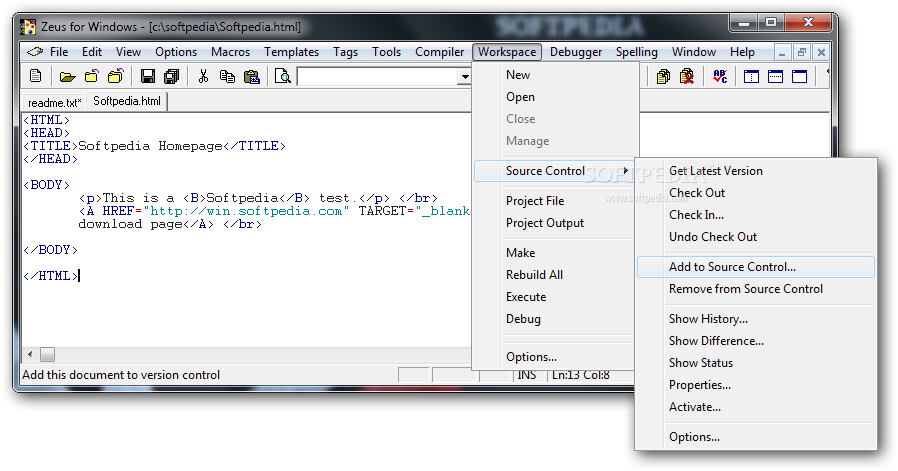Image resolution: width=898 pixels, height=471 pixels.
Task: Click the documents with red X icon
Action: (687, 76)
